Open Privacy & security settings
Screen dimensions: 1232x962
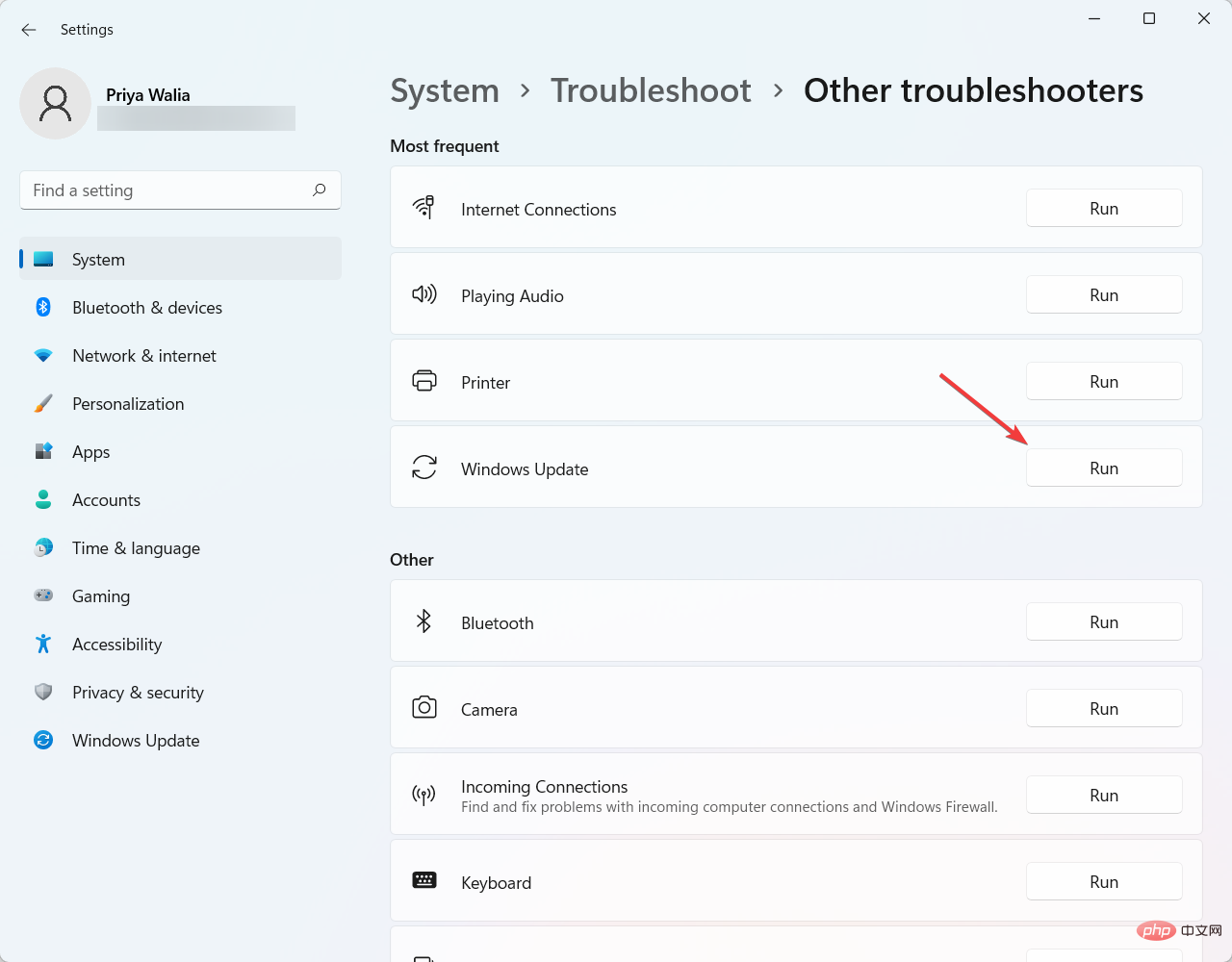tap(181, 692)
